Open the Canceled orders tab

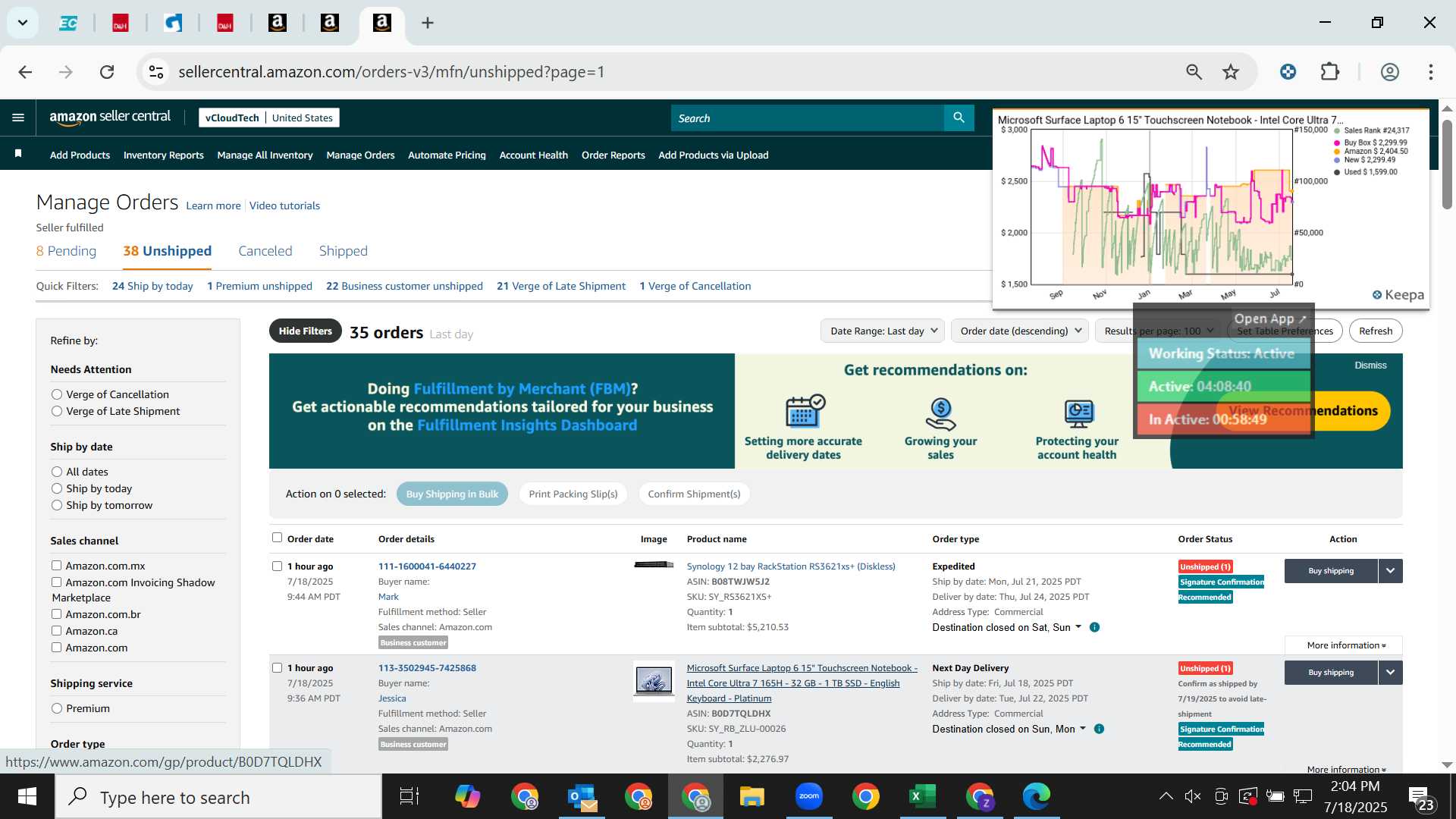[265, 251]
